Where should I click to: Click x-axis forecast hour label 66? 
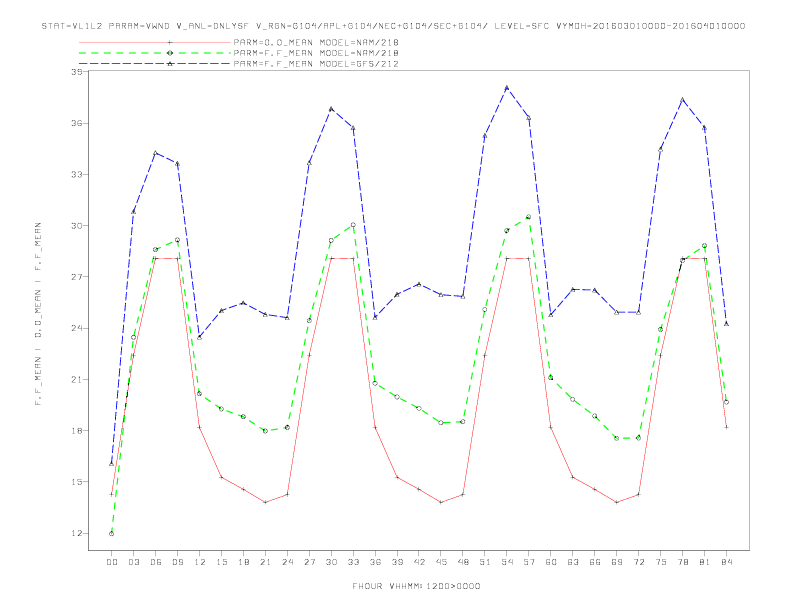coord(595,562)
